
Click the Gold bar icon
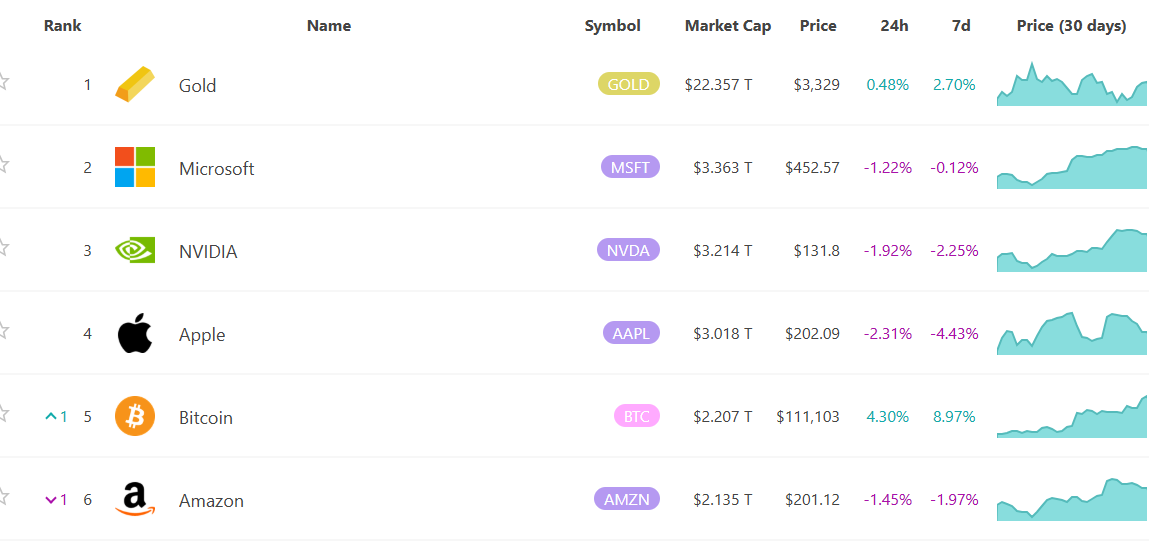point(135,84)
